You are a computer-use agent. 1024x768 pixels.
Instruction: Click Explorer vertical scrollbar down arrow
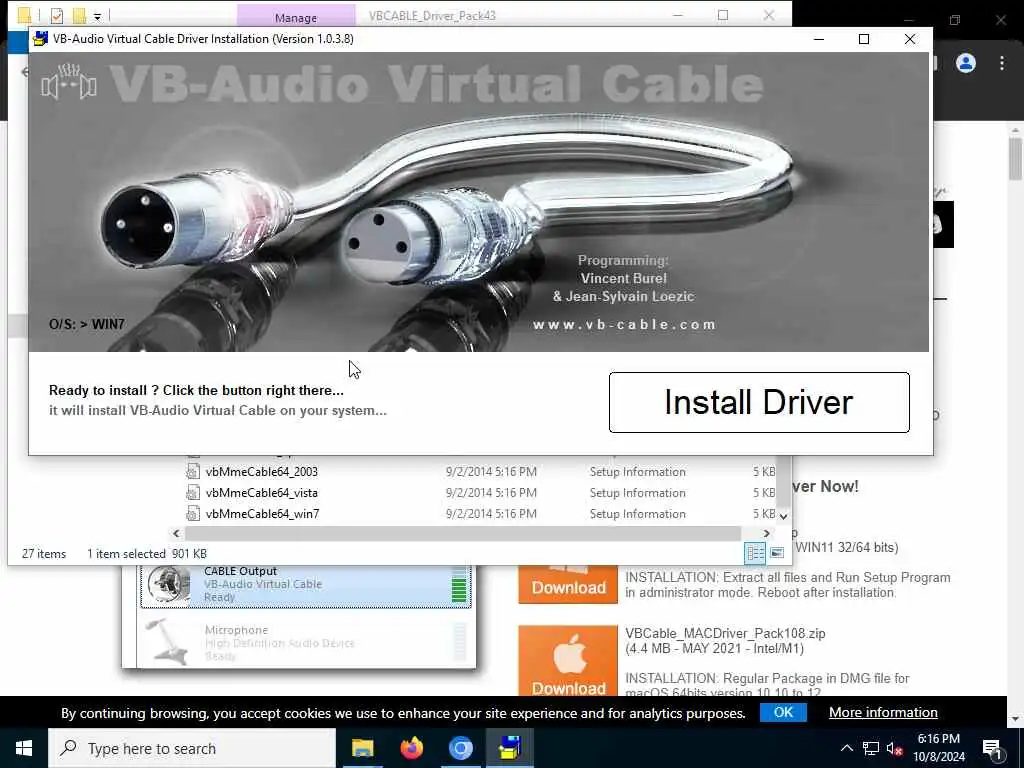click(784, 516)
